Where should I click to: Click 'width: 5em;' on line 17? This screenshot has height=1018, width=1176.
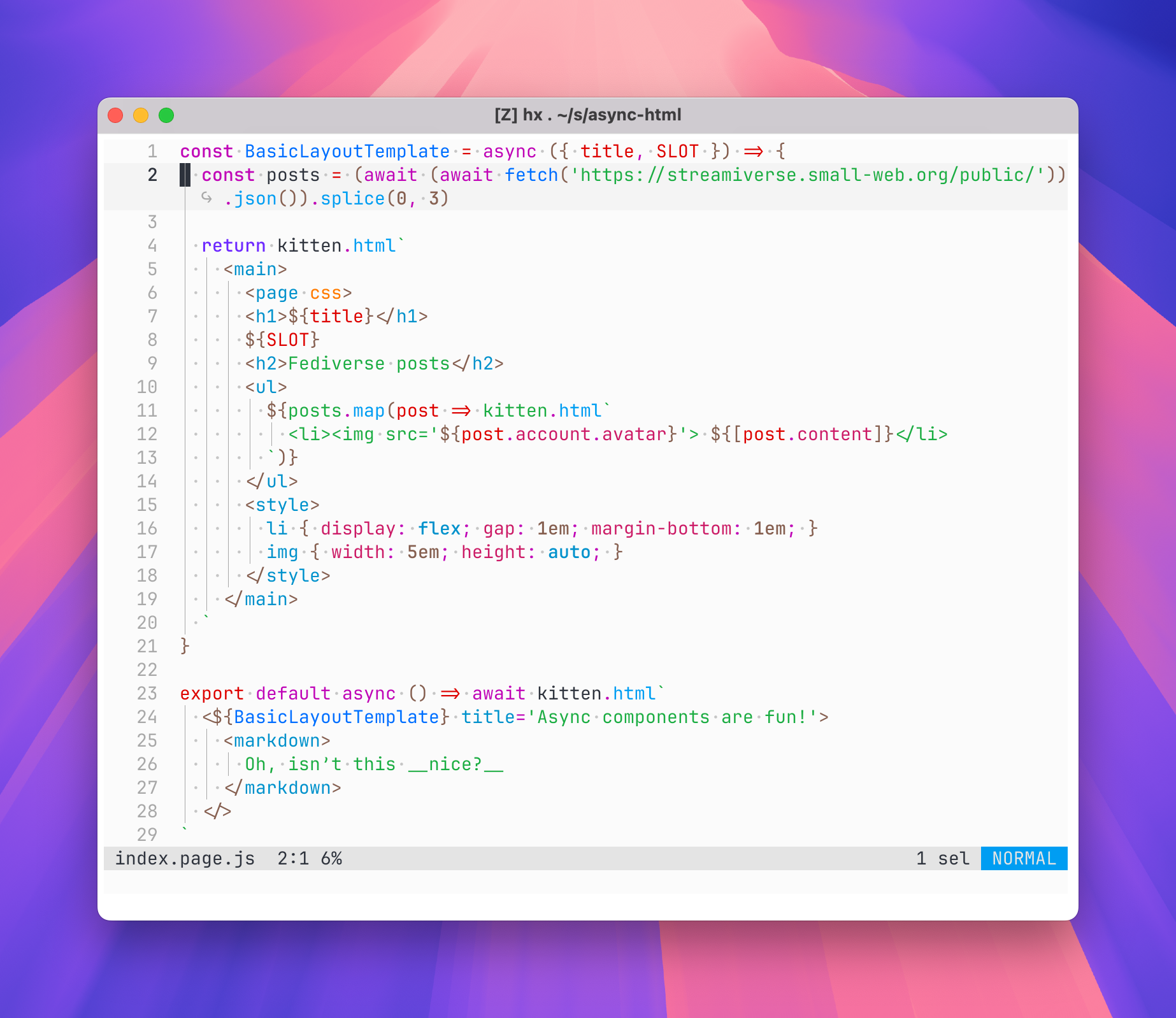click(x=391, y=552)
